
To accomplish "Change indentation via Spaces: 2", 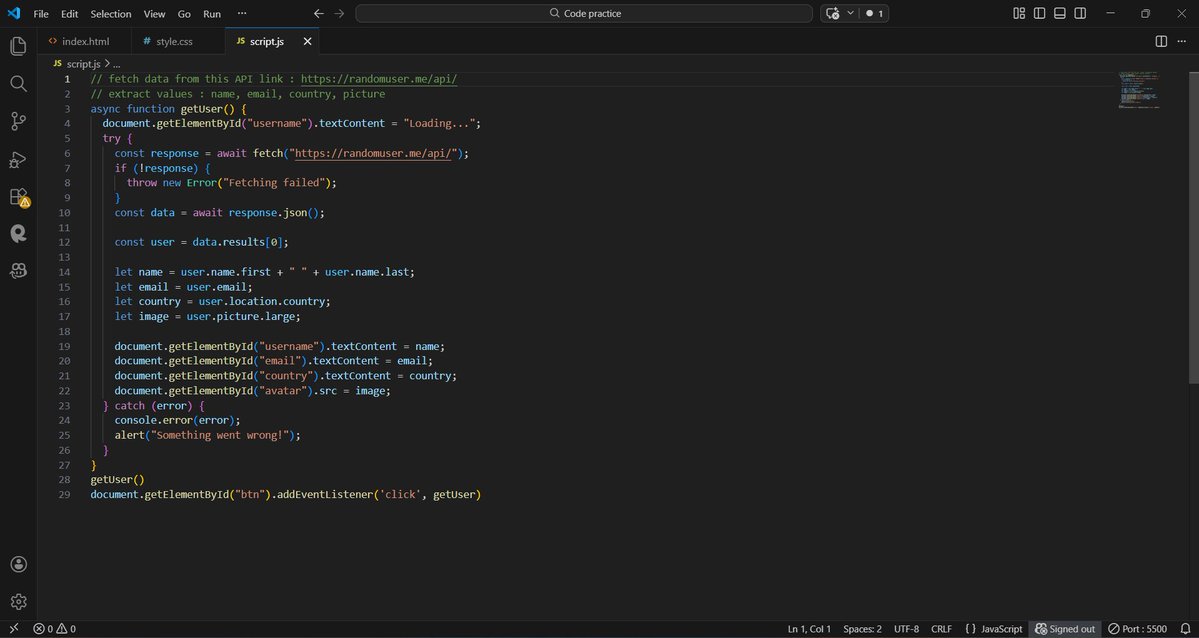I will click(863, 629).
